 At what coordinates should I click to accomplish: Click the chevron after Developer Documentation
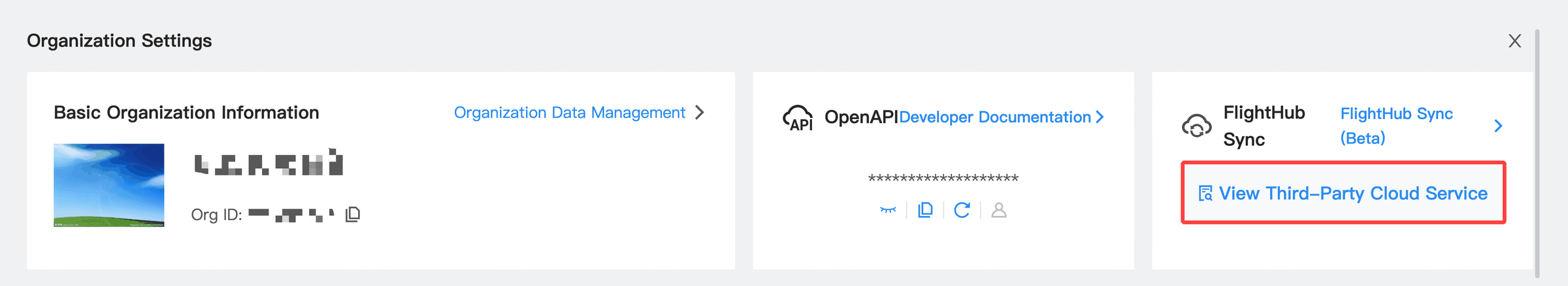click(x=1100, y=116)
